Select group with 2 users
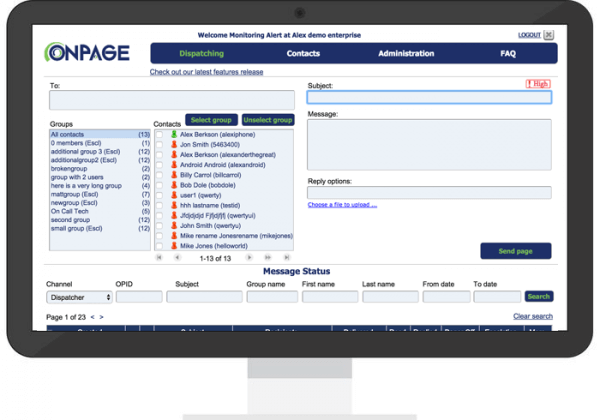The image size is (600, 420). 100,177
